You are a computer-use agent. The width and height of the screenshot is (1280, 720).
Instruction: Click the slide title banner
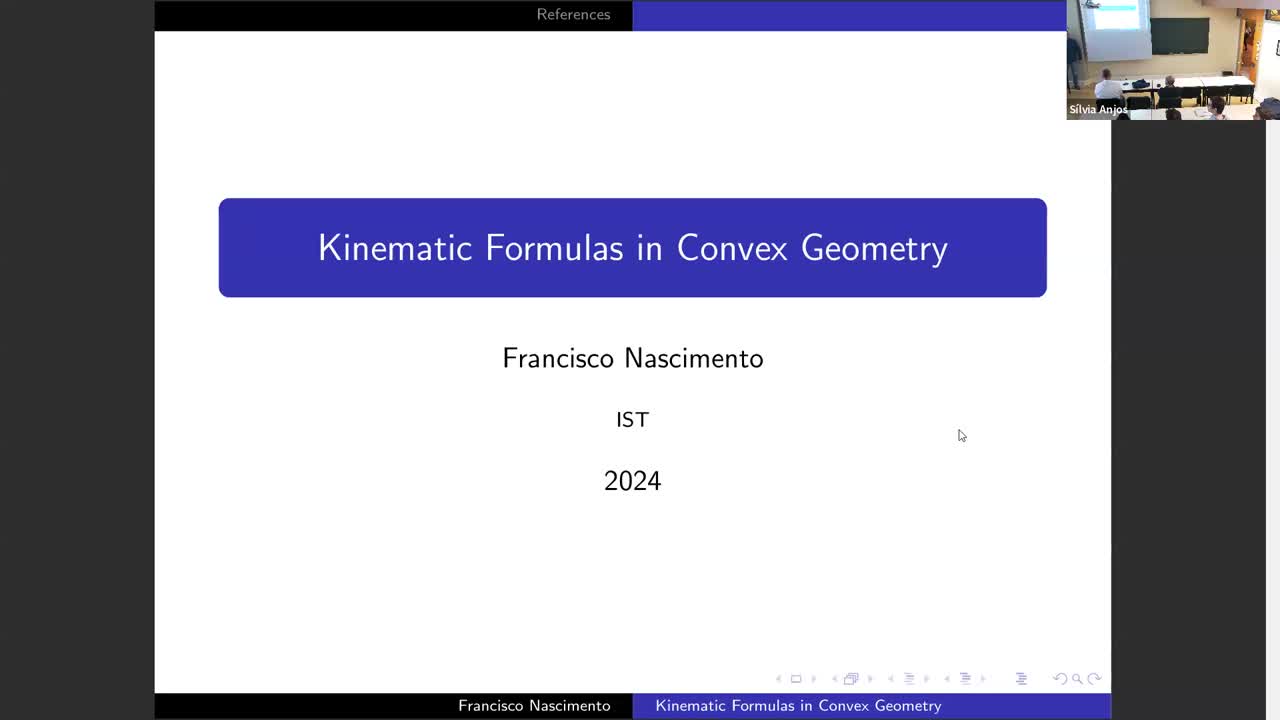(632, 247)
